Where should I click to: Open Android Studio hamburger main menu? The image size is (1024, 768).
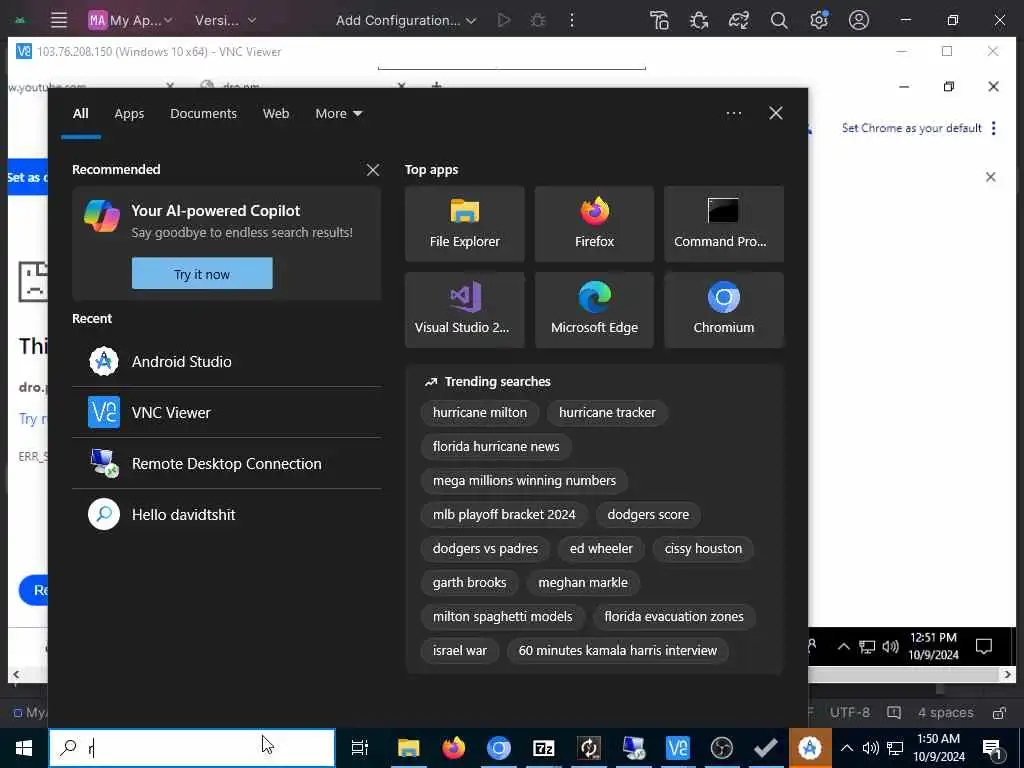tap(59, 20)
